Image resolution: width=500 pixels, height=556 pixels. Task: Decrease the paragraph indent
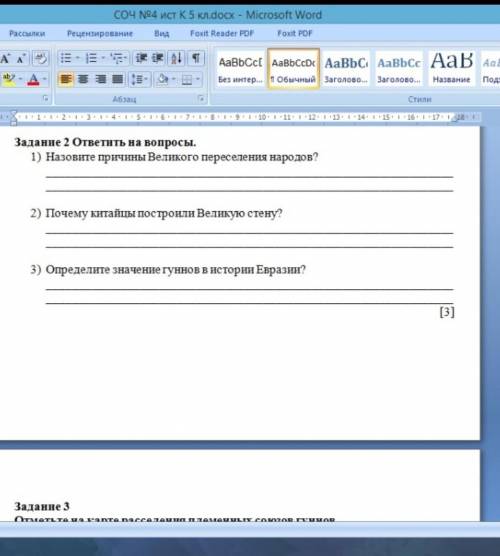(x=141, y=58)
